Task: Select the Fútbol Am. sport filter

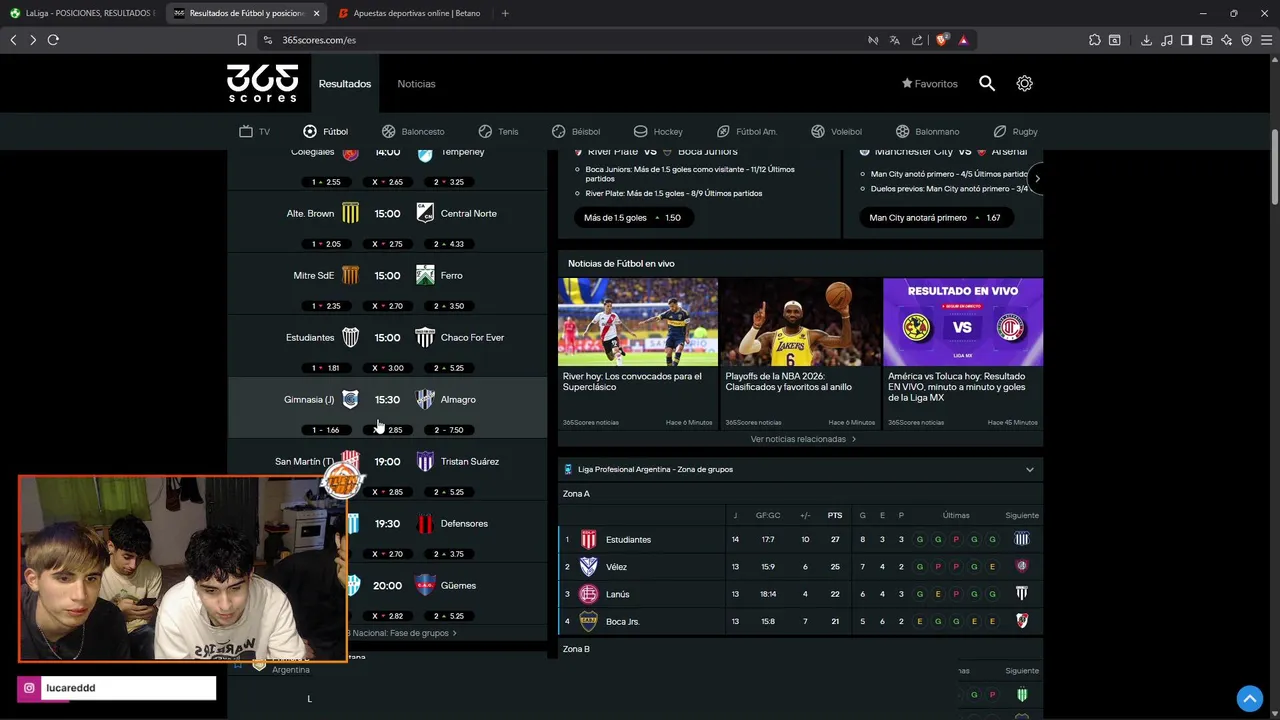Action: tap(747, 131)
